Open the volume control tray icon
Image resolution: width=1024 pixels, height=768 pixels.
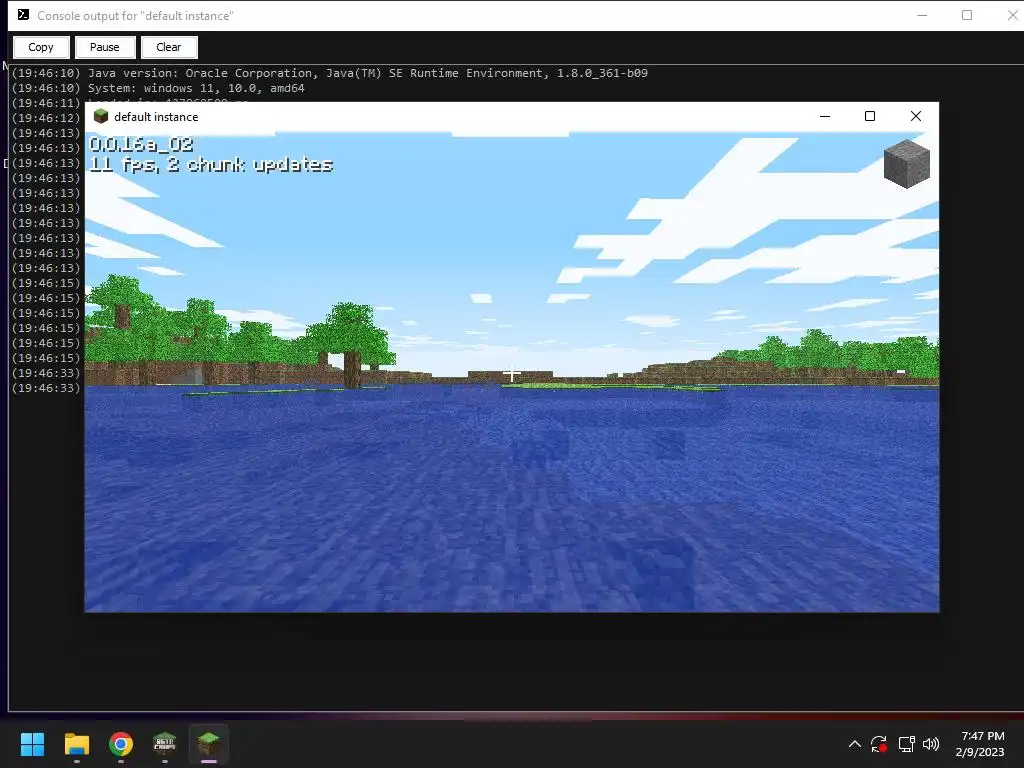[x=931, y=744]
